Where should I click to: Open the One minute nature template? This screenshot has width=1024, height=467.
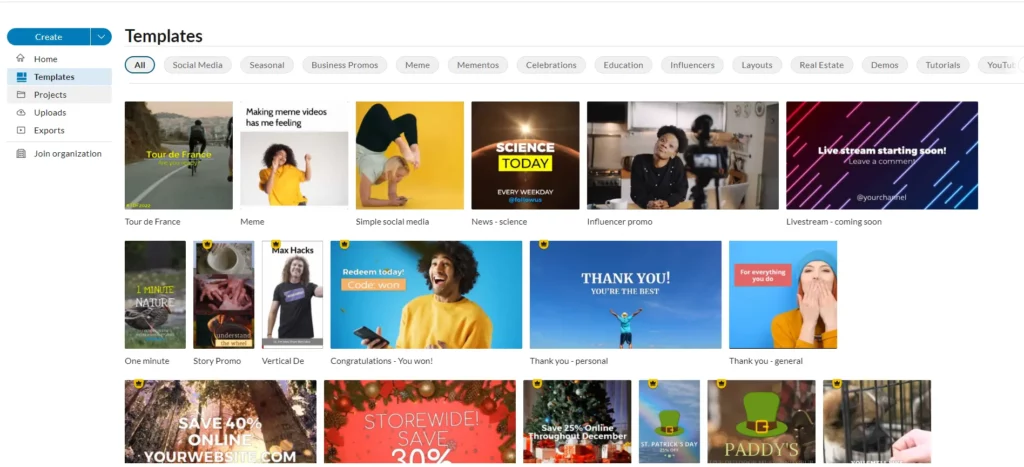pyautogui.click(x=155, y=295)
